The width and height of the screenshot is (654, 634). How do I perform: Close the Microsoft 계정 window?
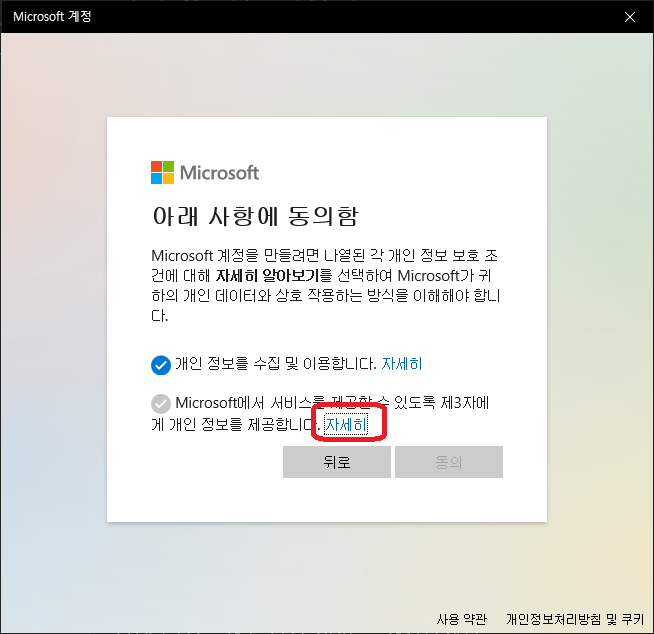629,17
